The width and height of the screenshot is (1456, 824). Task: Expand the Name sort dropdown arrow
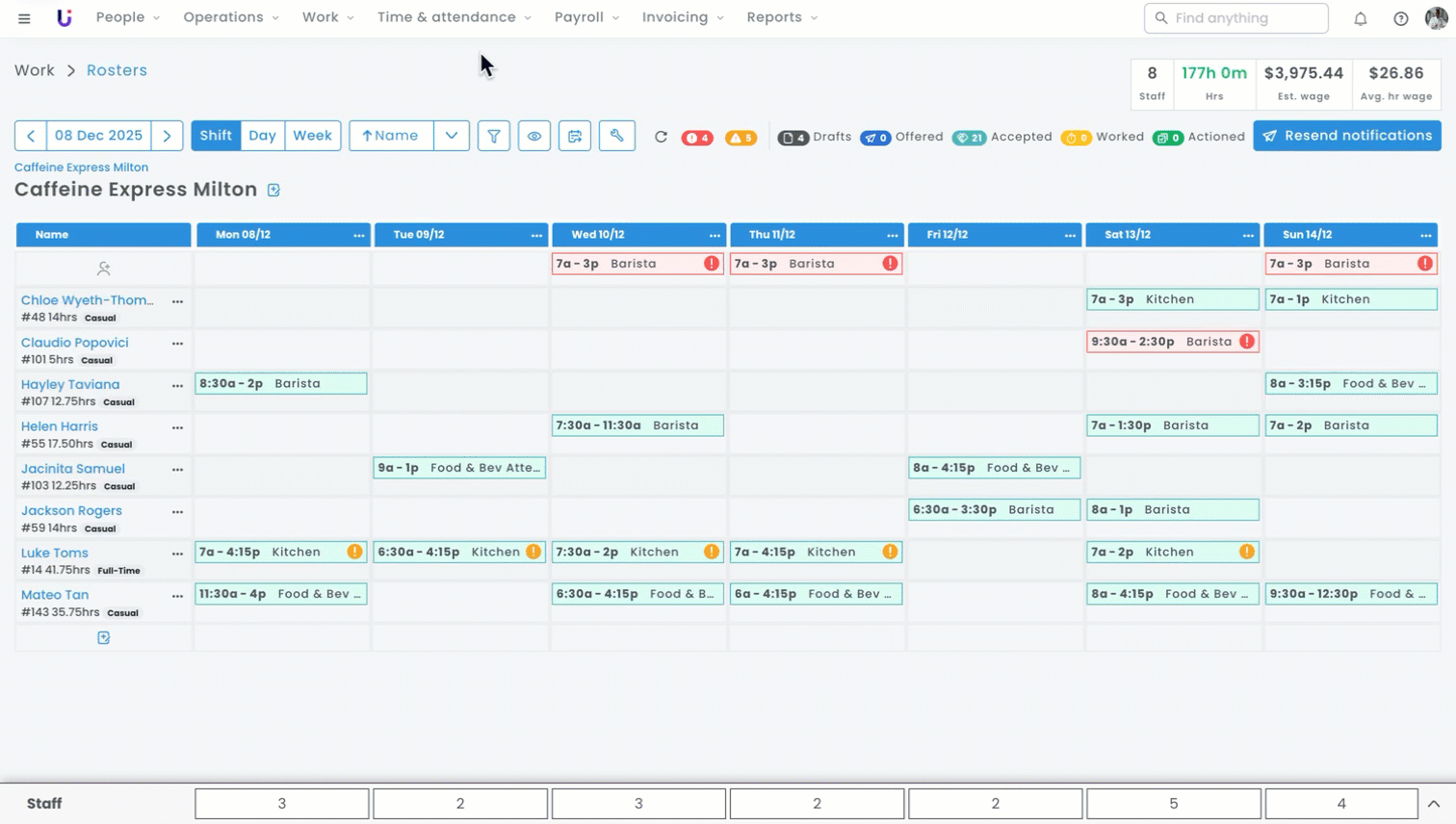pos(452,136)
